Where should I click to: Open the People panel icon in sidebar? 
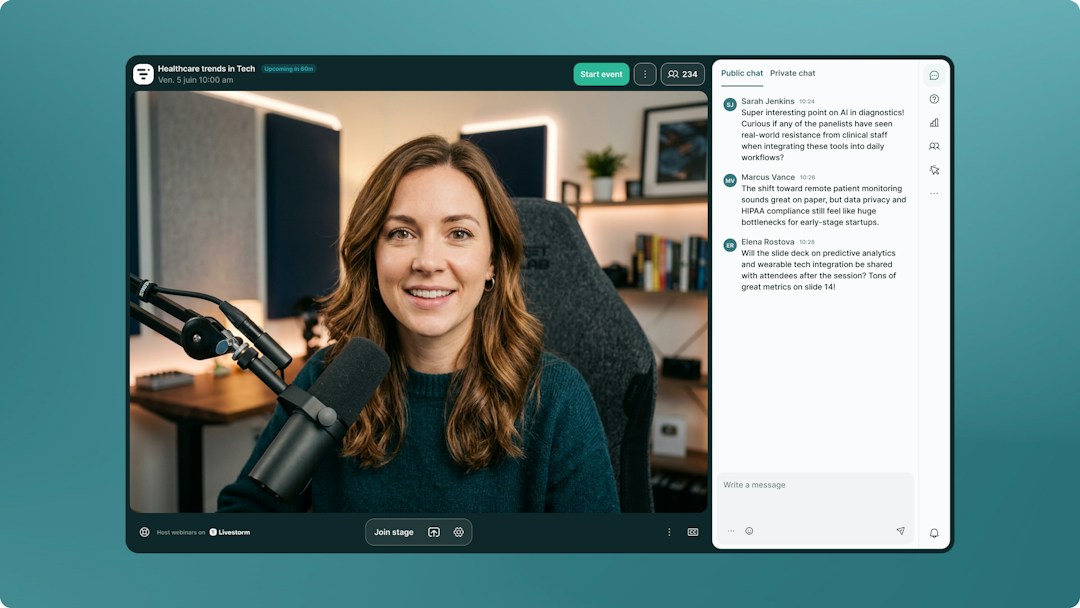[934, 146]
